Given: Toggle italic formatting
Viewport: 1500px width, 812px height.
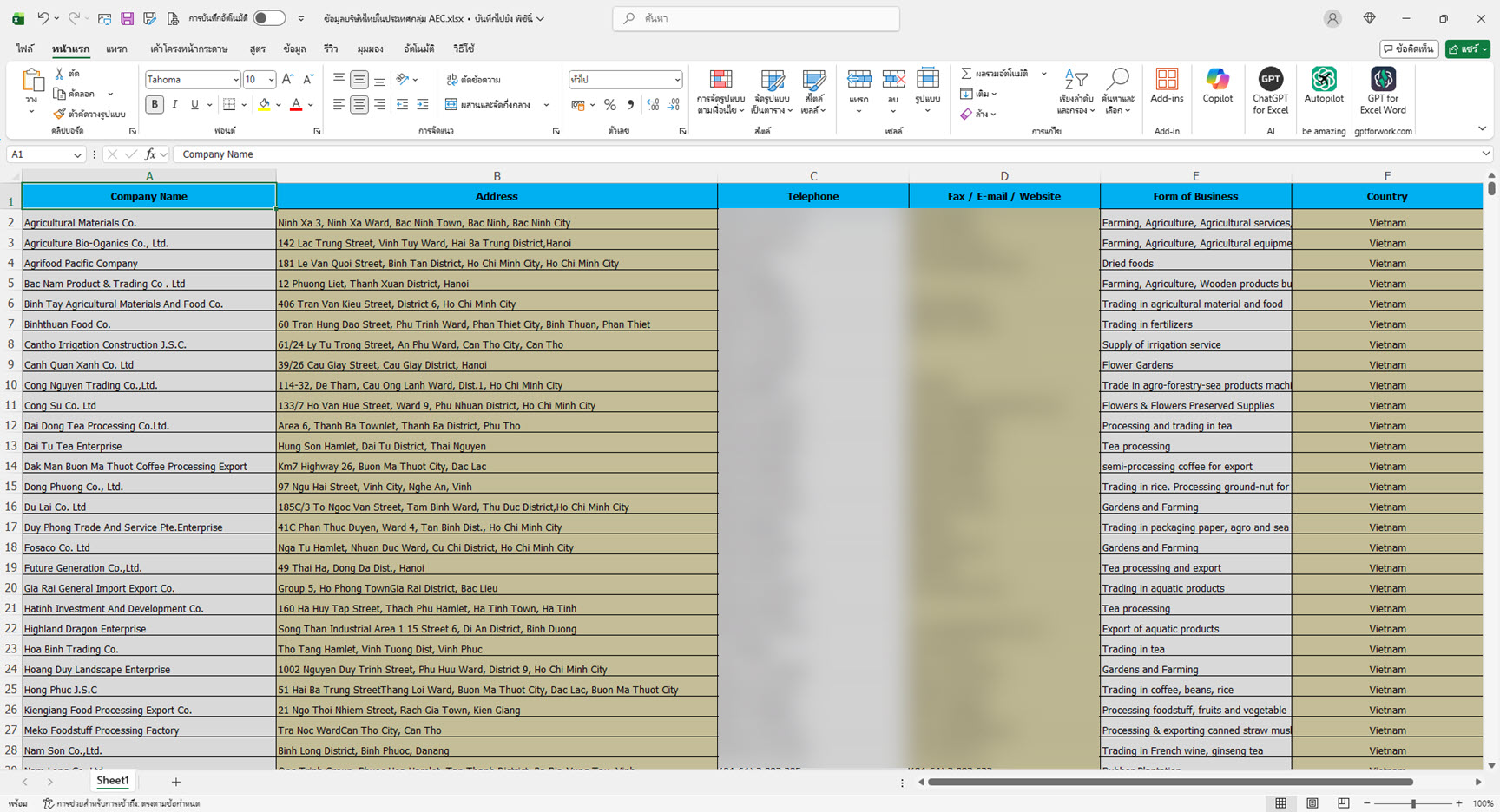Looking at the screenshot, I should click(x=174, y=105).
